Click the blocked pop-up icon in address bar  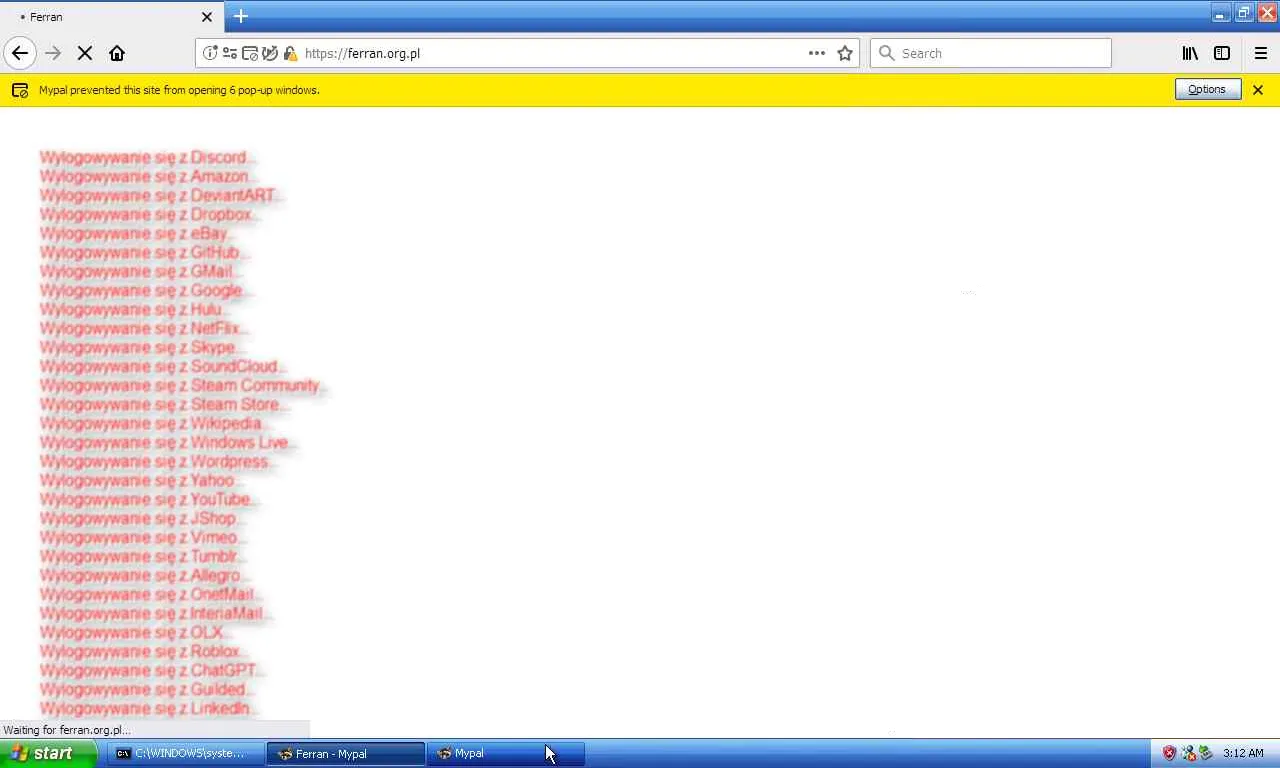[x=250, y=53]
